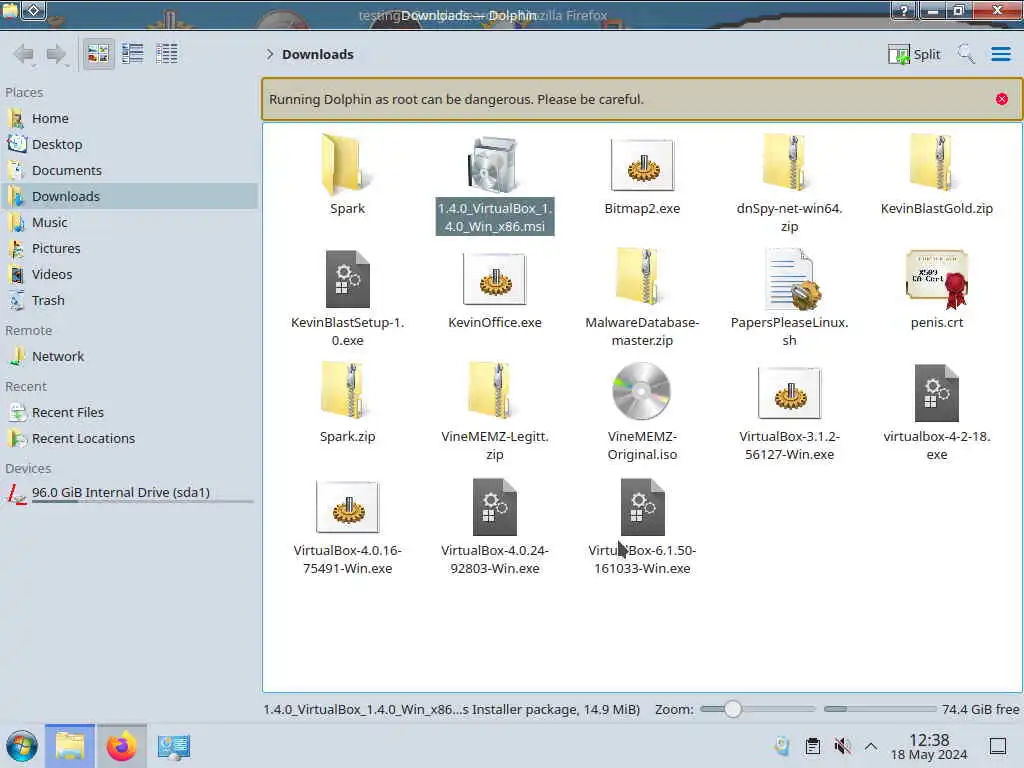Screen dimensions: 1024x768
Task: Click the Downloads breadcrumb label
Action: point(317,54)
